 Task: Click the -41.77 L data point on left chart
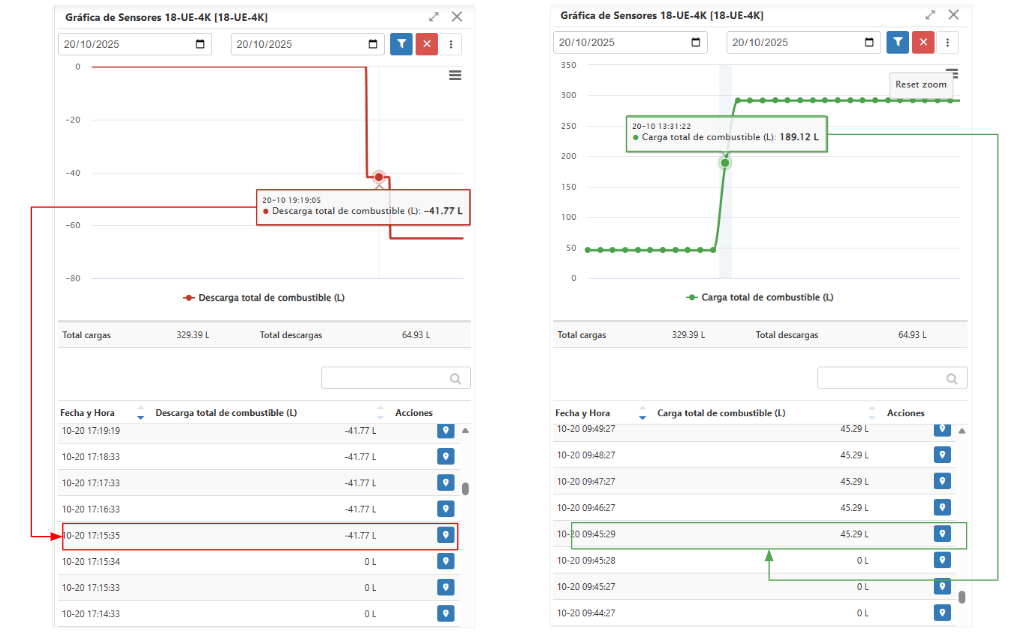[379, 177]
